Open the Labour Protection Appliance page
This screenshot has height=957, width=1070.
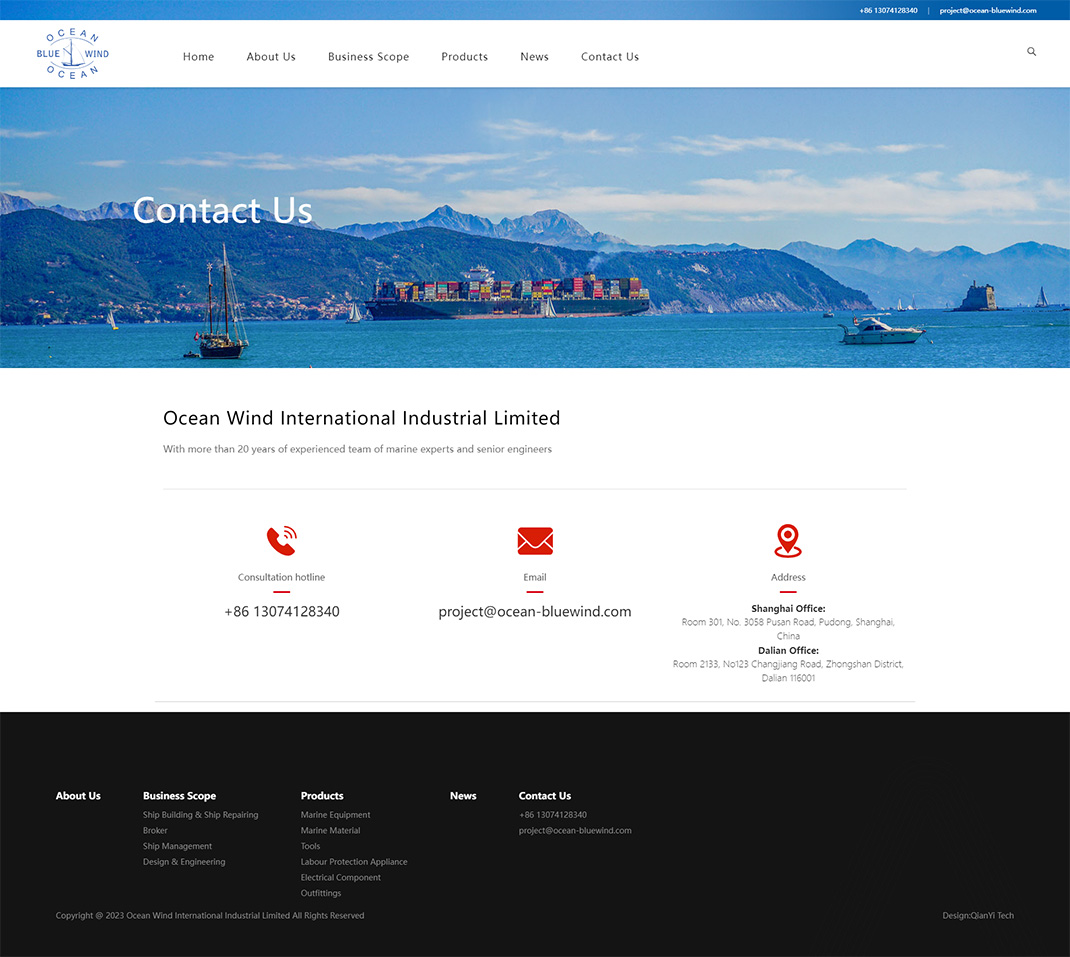point(354,861)
